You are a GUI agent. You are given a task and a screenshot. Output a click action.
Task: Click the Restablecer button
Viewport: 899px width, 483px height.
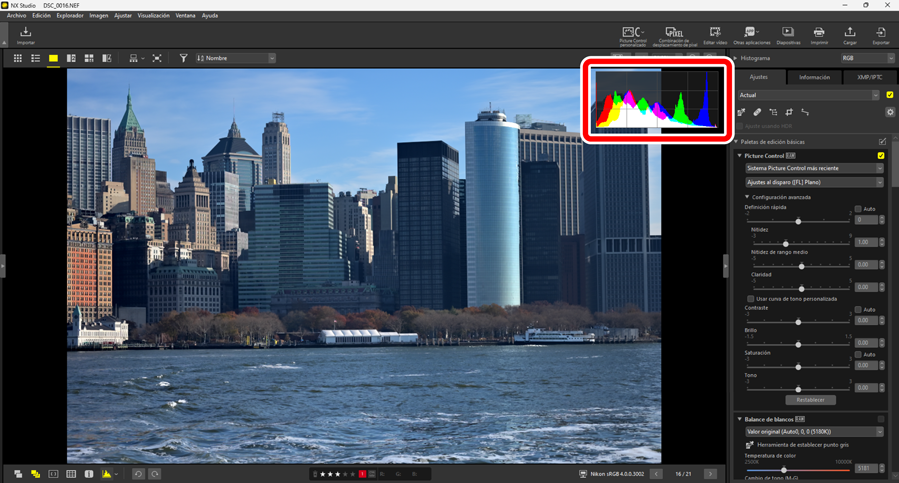point(810,400)
